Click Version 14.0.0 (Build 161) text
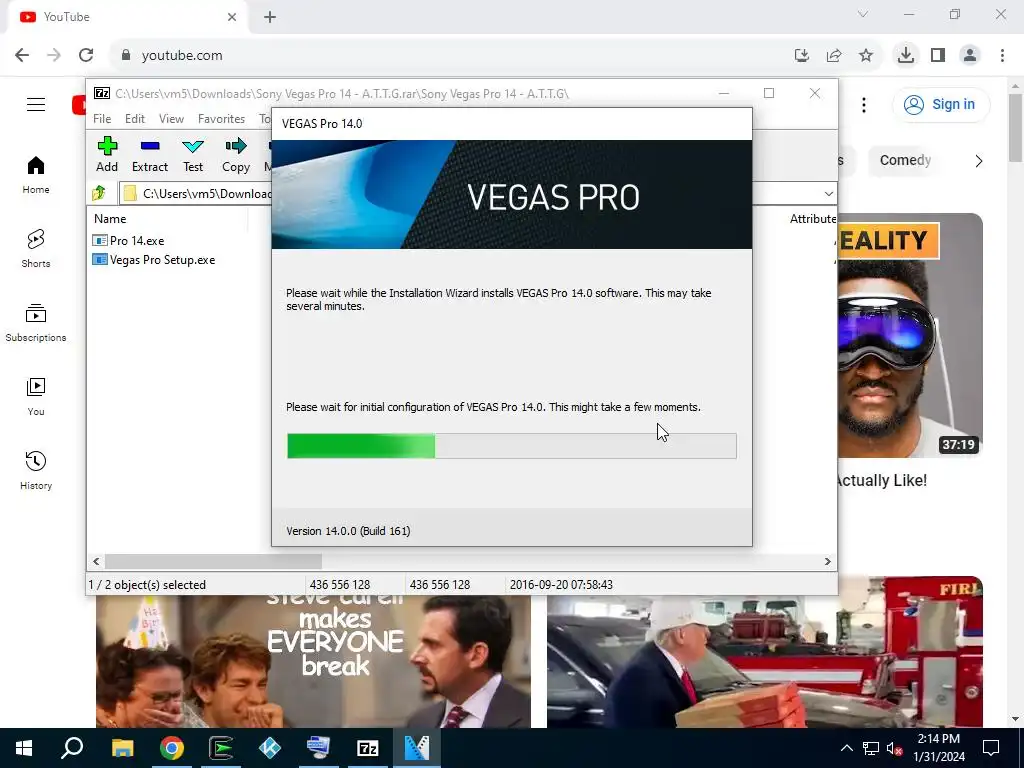1024x768 pixels. pyautogui.click(x=348, y=531)
